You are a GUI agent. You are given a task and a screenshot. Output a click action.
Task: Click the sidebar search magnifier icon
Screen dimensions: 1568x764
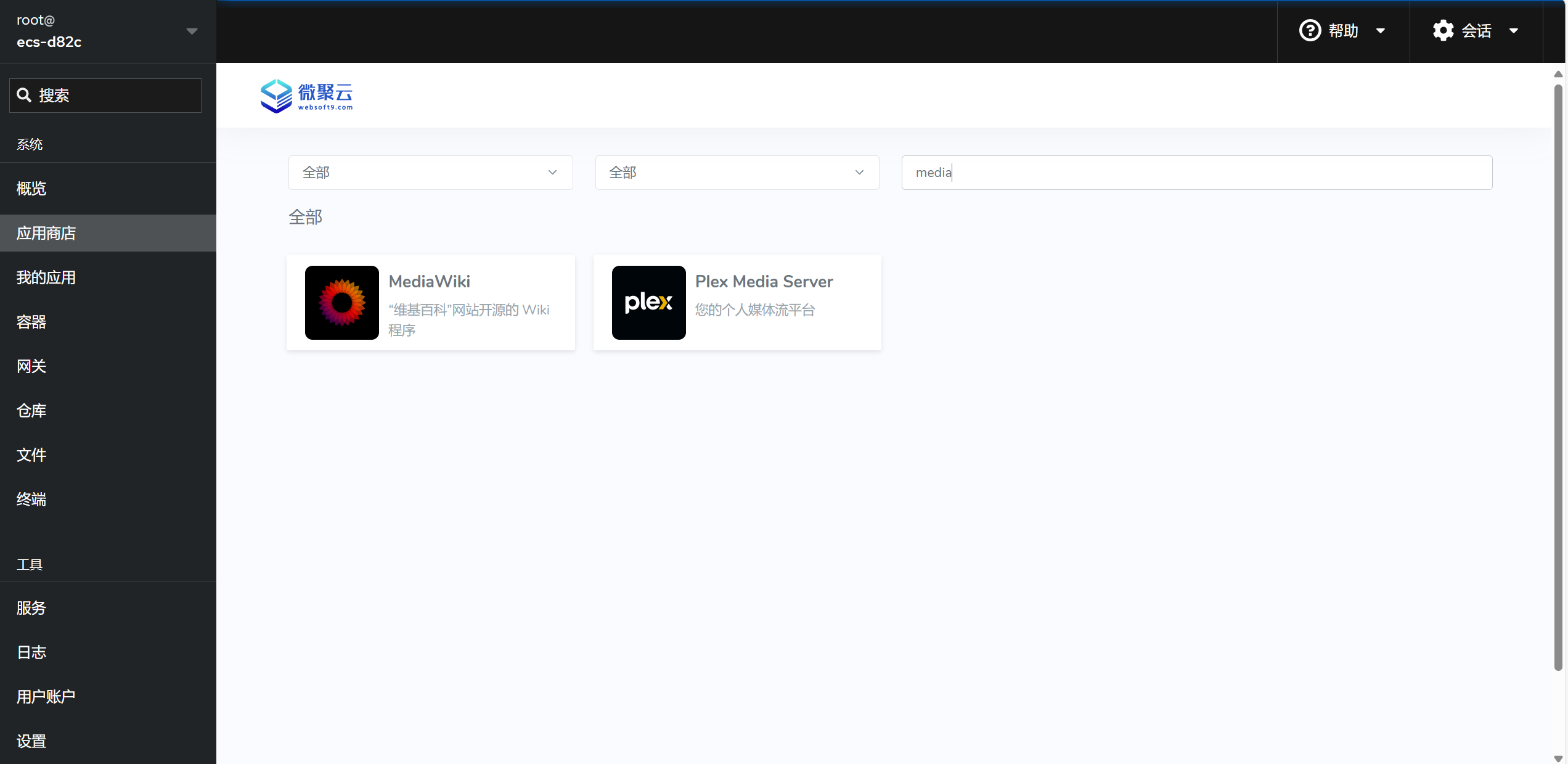pyautogui.click(x=24, y=95)
